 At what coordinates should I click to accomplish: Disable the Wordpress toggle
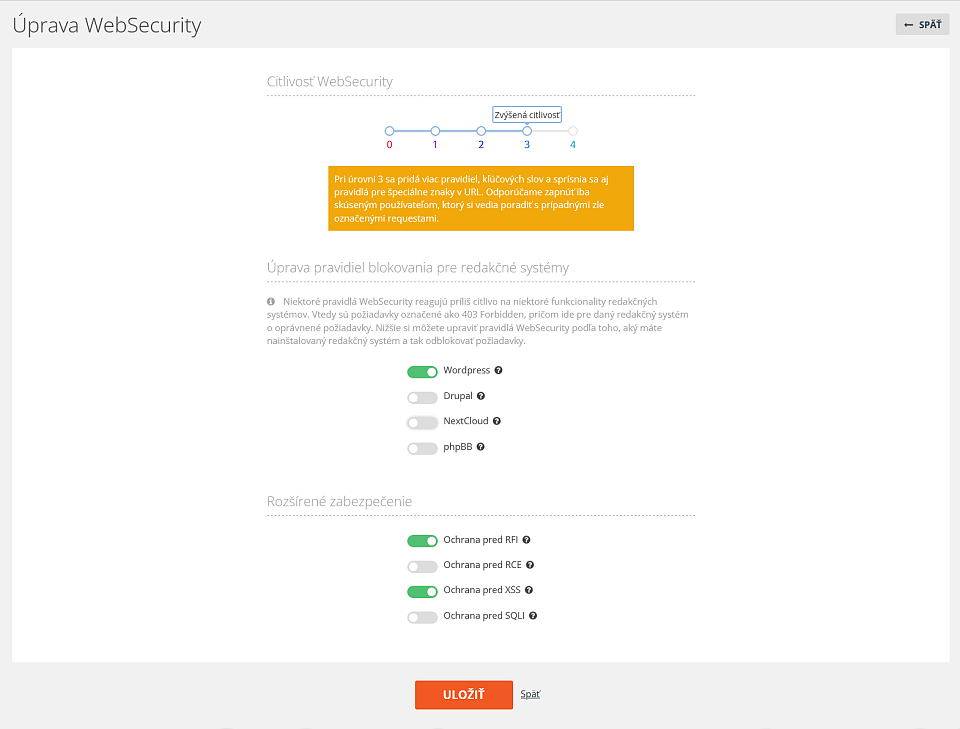pos(422,372)
